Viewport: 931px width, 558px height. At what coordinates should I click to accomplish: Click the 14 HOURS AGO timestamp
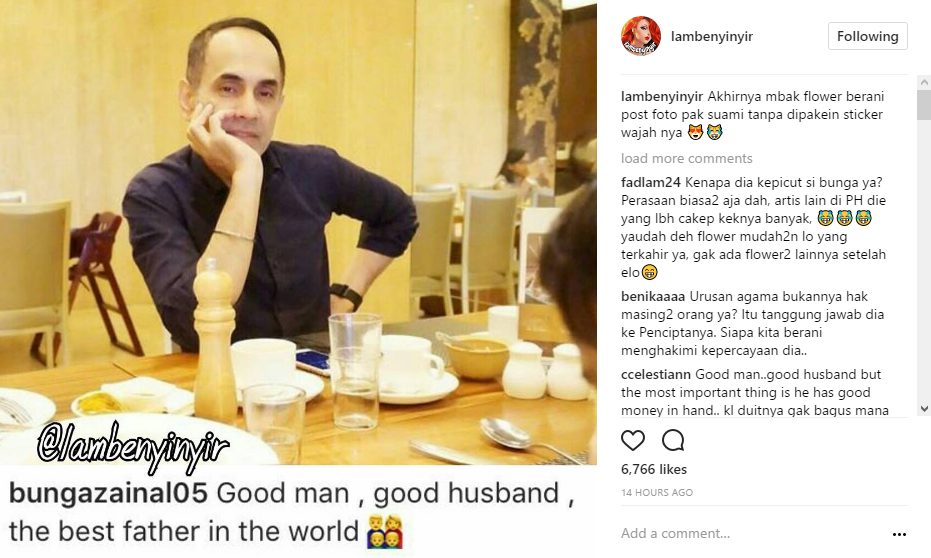click(x=657, y=492)
